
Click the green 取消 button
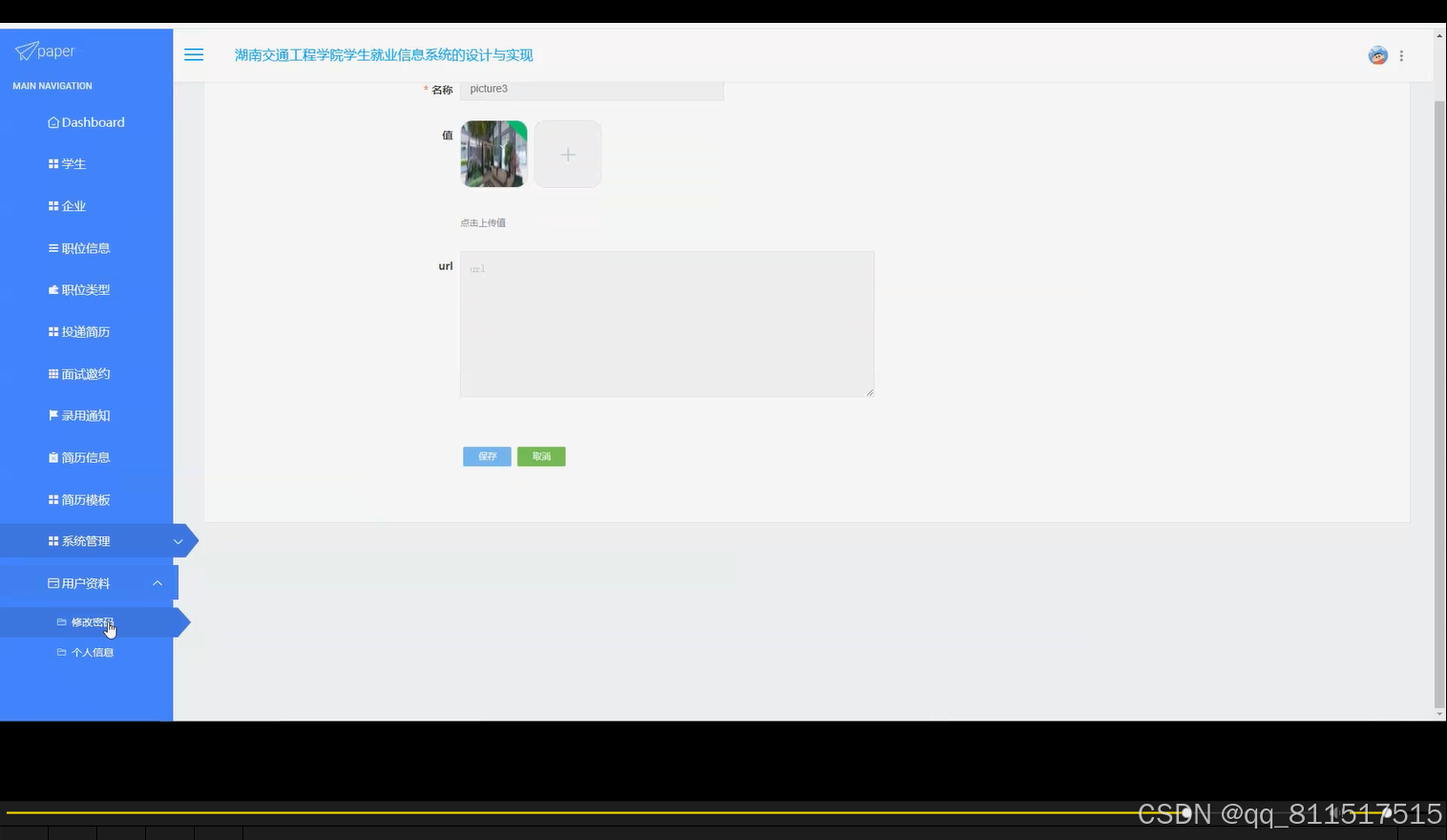pyautogui.click(x=541, y=456)
